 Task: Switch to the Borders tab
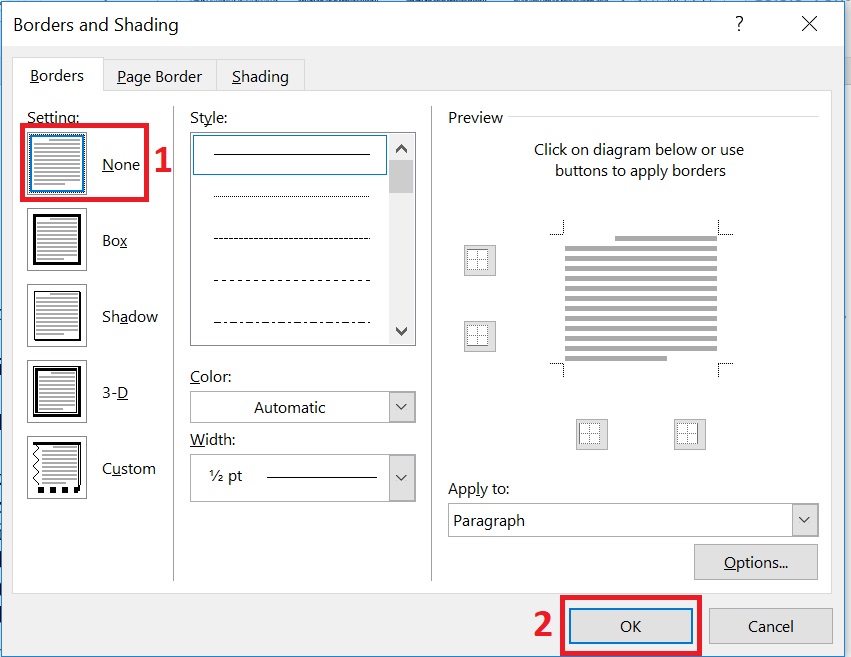[57, 75]
